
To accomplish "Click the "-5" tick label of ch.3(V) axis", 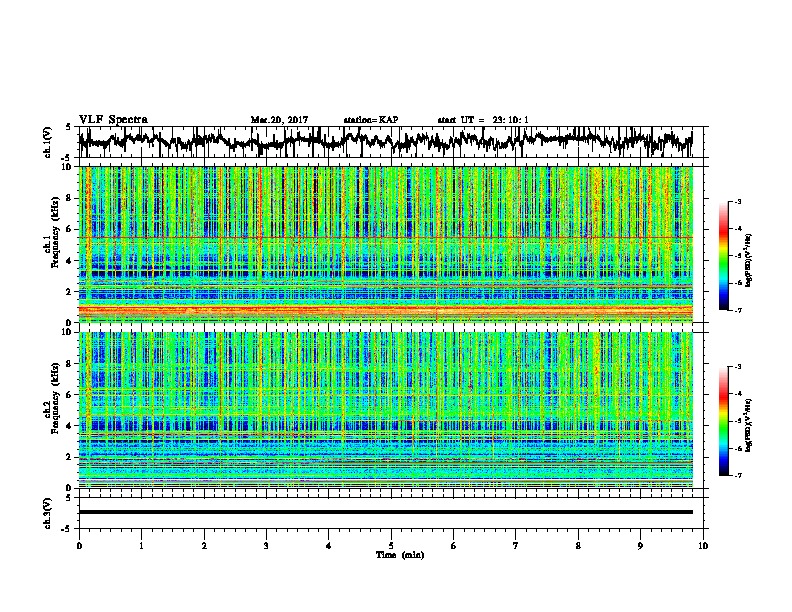I will pyautogui.click(x=68, y=529).
